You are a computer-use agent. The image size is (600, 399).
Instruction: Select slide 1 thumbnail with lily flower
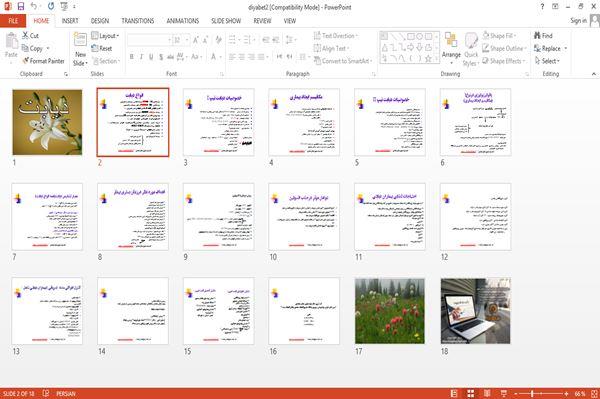(47, 122)
